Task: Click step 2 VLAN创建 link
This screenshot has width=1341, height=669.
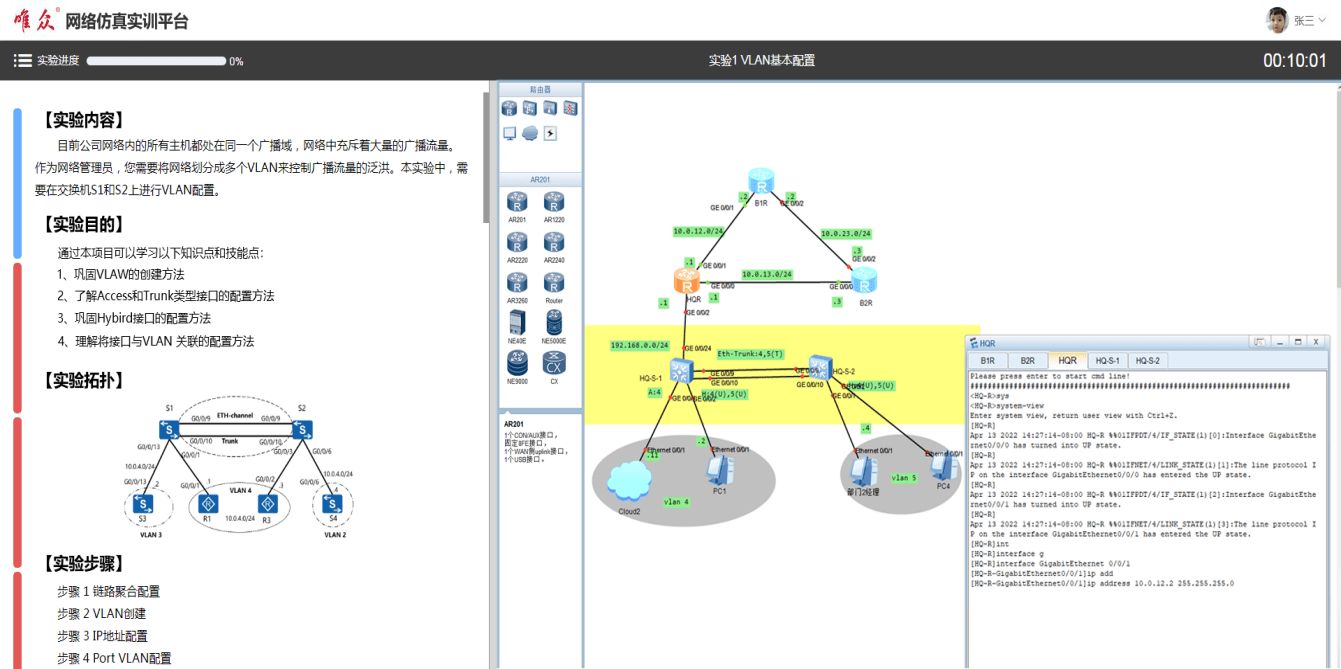Action: pyautogui.click(x=101, y=613)
